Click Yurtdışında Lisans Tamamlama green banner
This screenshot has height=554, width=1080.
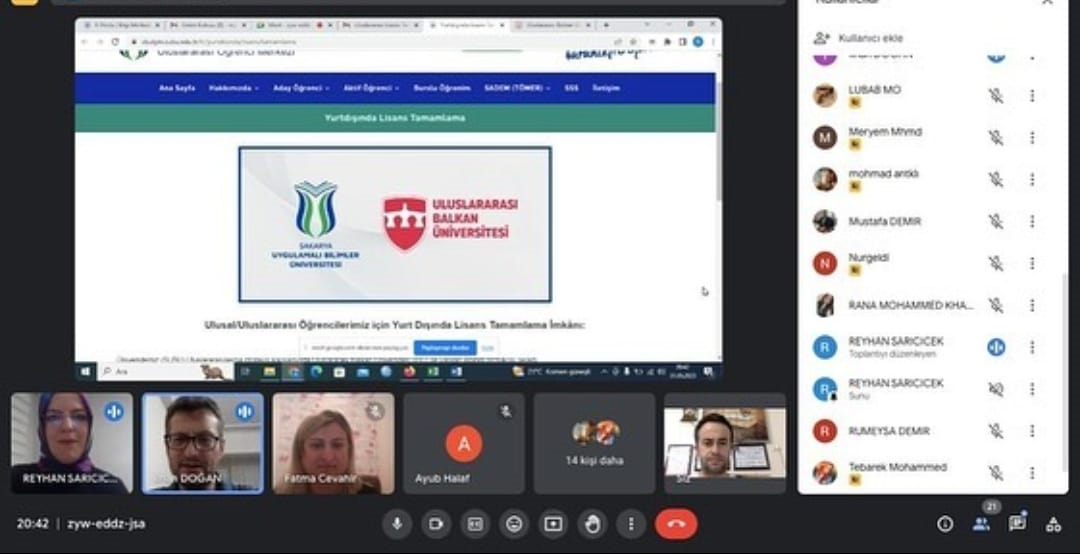(395, 118)
